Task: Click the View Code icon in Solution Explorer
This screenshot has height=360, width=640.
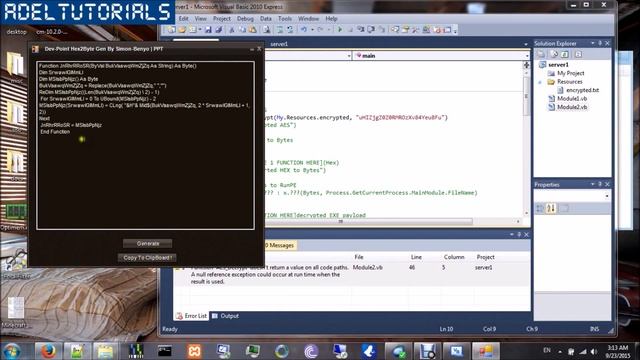Action: [578, 54]
